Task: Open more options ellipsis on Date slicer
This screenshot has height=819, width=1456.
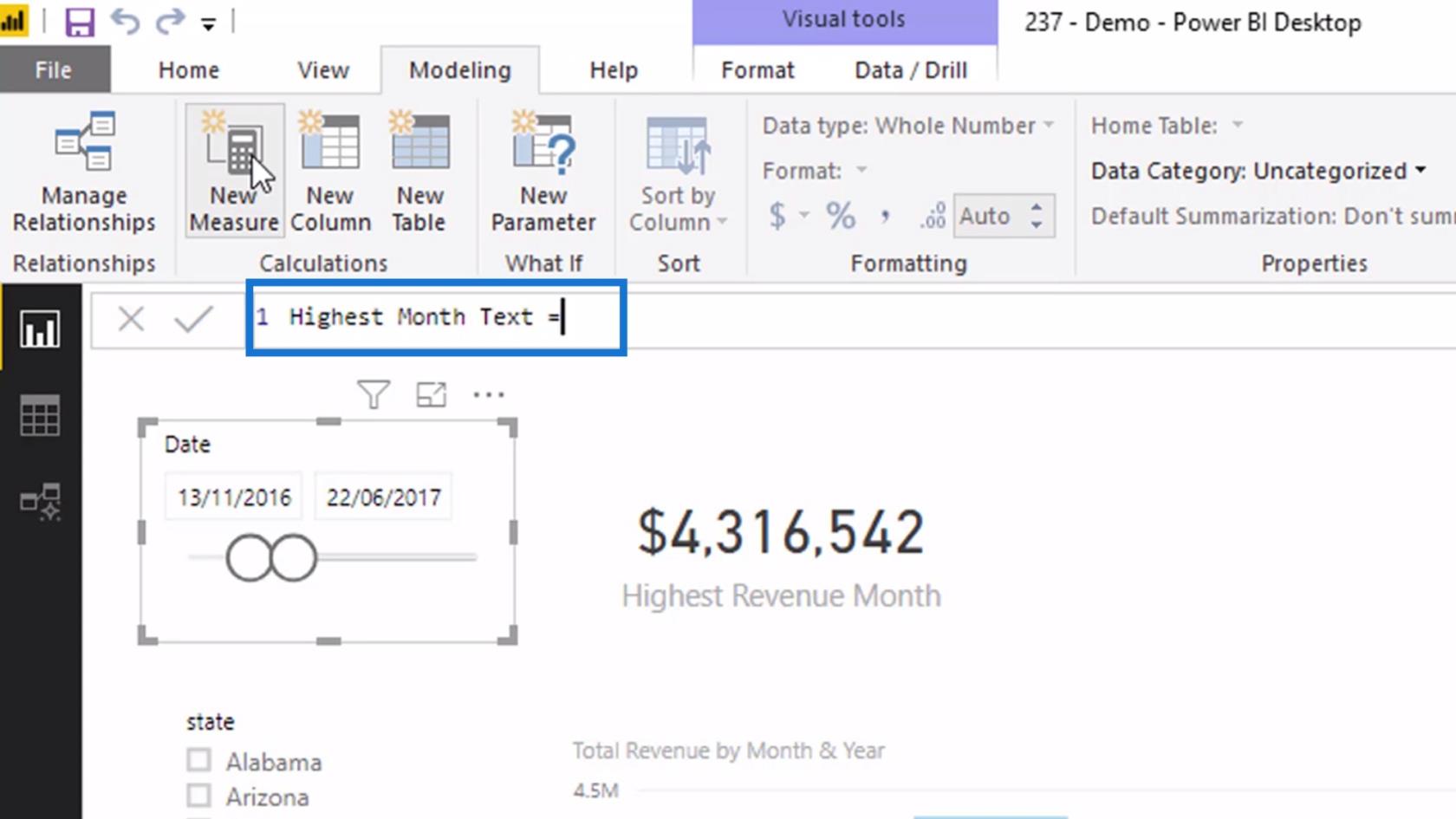Action: pyautogui.click(x=488, y=394)
